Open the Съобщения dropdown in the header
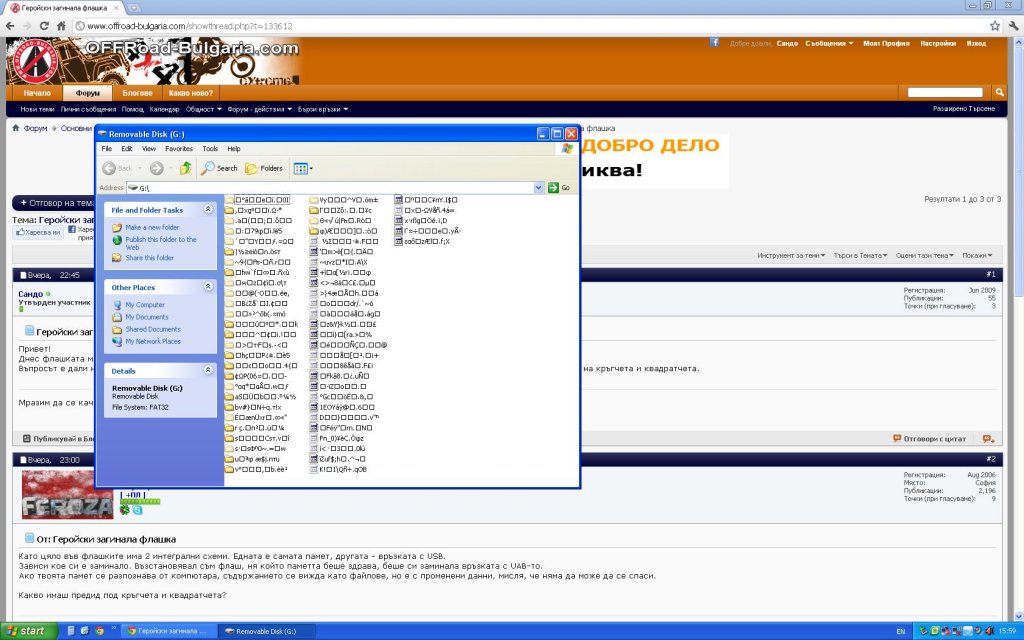 829,43
